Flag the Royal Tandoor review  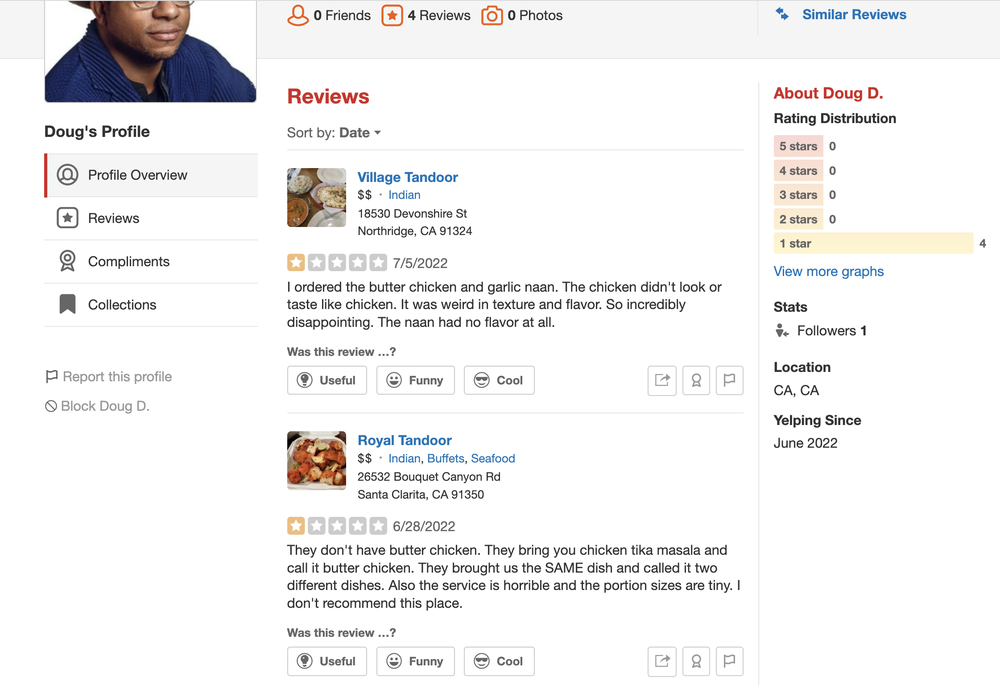(x=730, y=661)
